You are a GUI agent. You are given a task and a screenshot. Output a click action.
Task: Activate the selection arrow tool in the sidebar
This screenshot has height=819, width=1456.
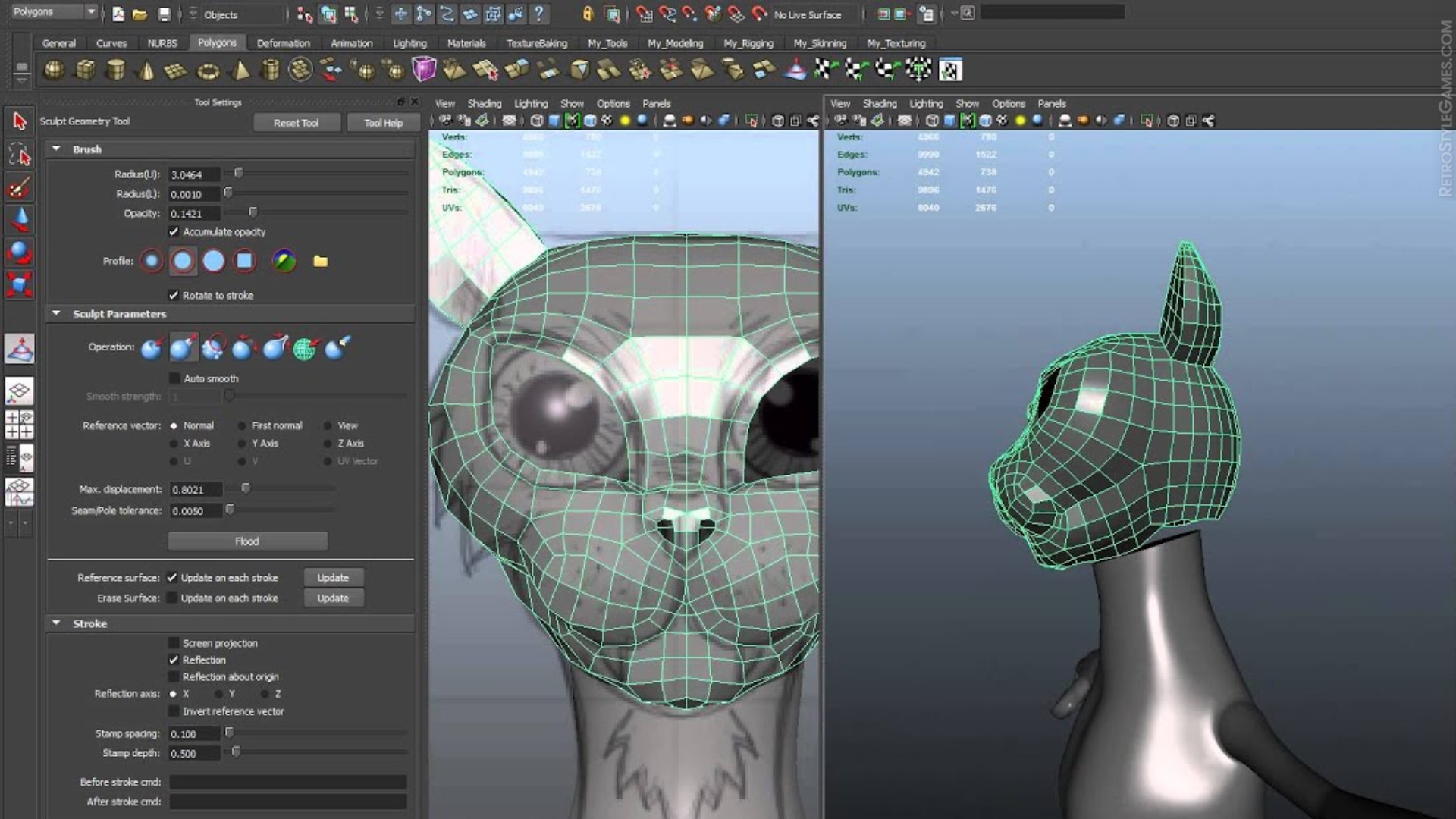pos(19,121)
